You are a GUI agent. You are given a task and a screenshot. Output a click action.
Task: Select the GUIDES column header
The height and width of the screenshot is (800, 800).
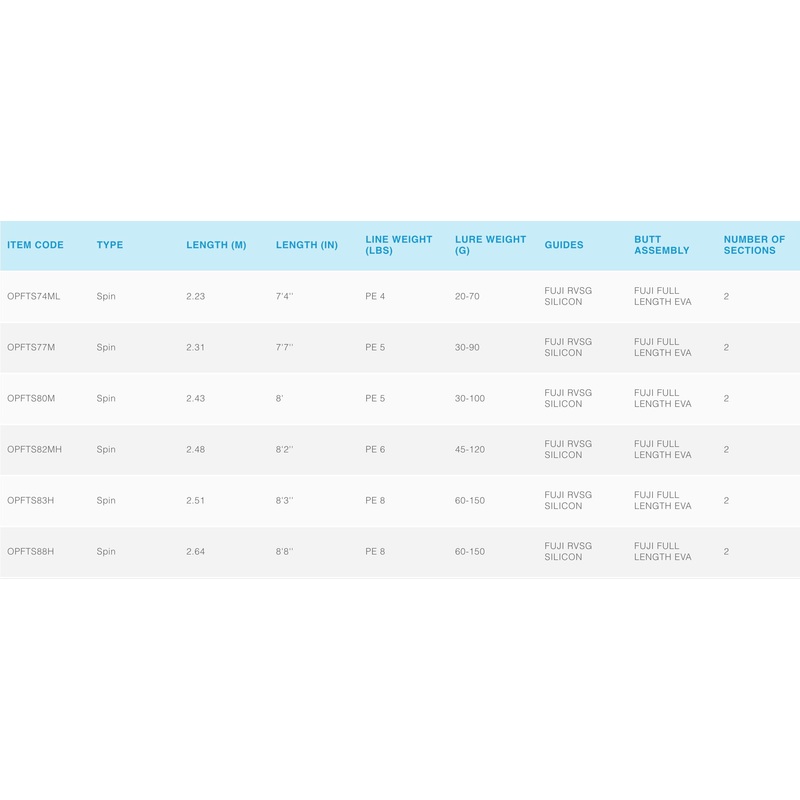[564, 245]
